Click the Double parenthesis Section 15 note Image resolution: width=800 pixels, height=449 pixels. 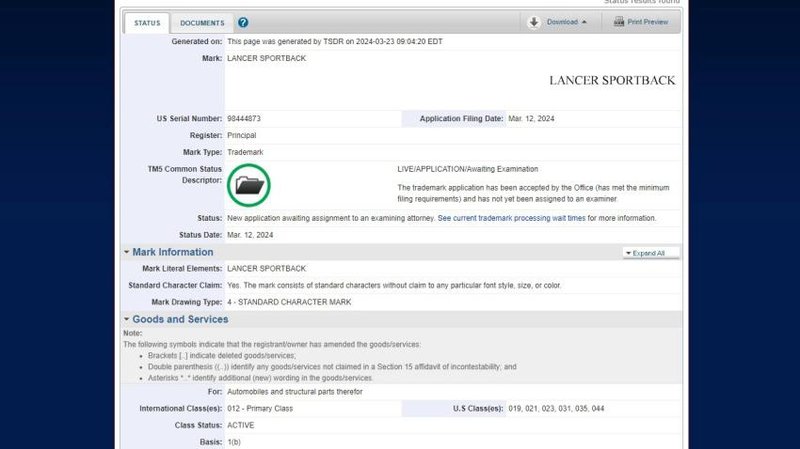(332, 367)
